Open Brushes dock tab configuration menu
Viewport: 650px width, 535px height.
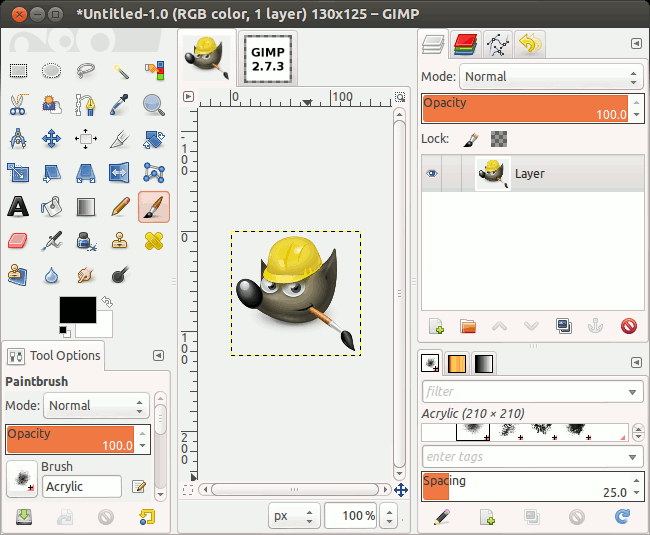coord(636,363)
